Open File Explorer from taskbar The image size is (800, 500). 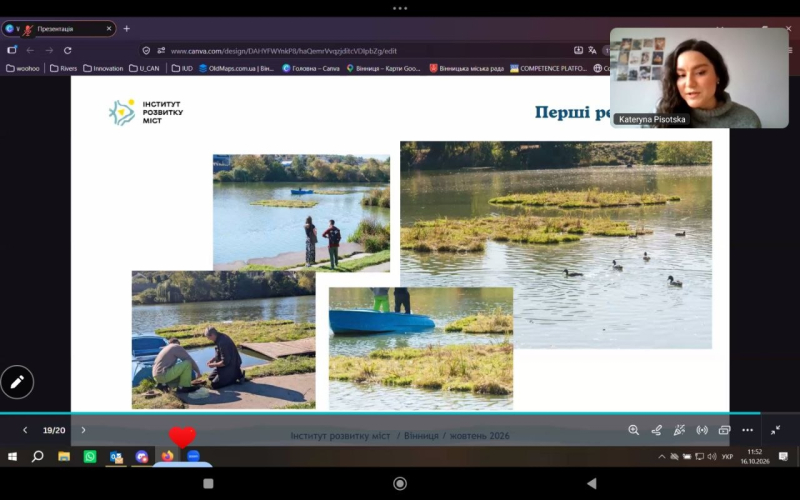[x=64, y=456]
